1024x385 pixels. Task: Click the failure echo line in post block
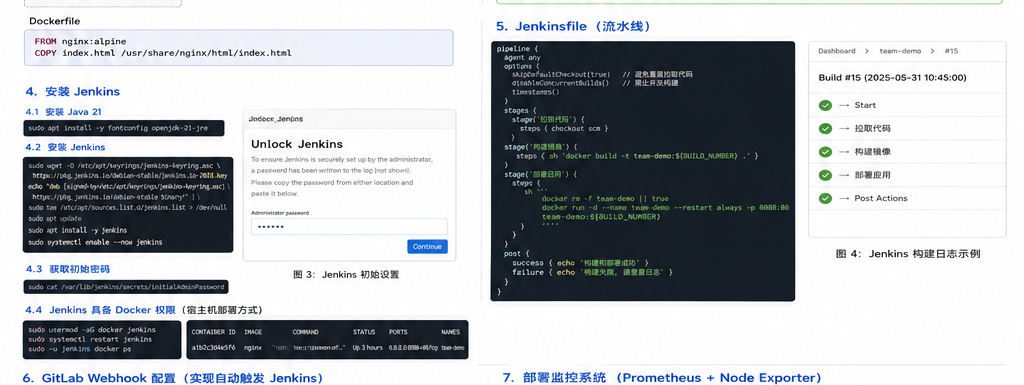[x=592, y=272]
